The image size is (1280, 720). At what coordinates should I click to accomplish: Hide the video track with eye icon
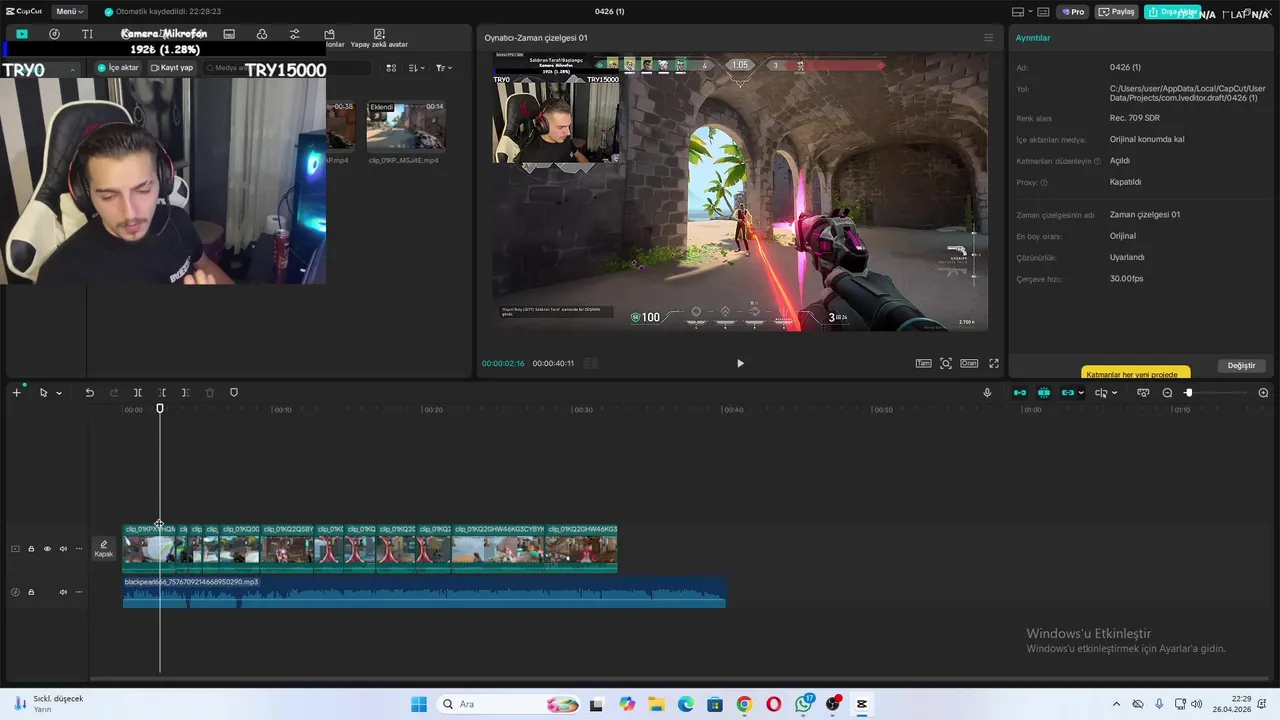pos(47,549)
